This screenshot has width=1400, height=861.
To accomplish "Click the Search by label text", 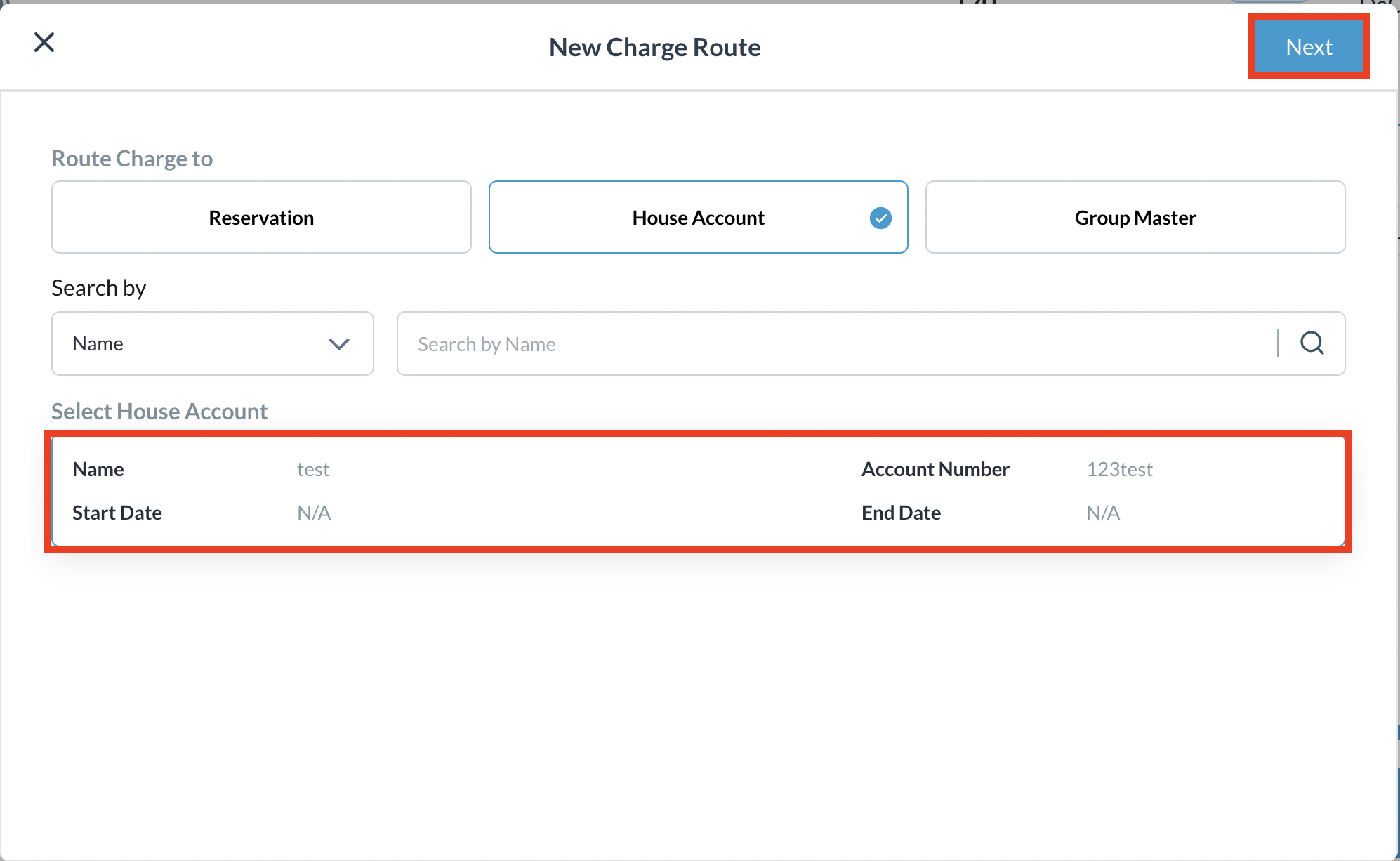I will point(99,288).
